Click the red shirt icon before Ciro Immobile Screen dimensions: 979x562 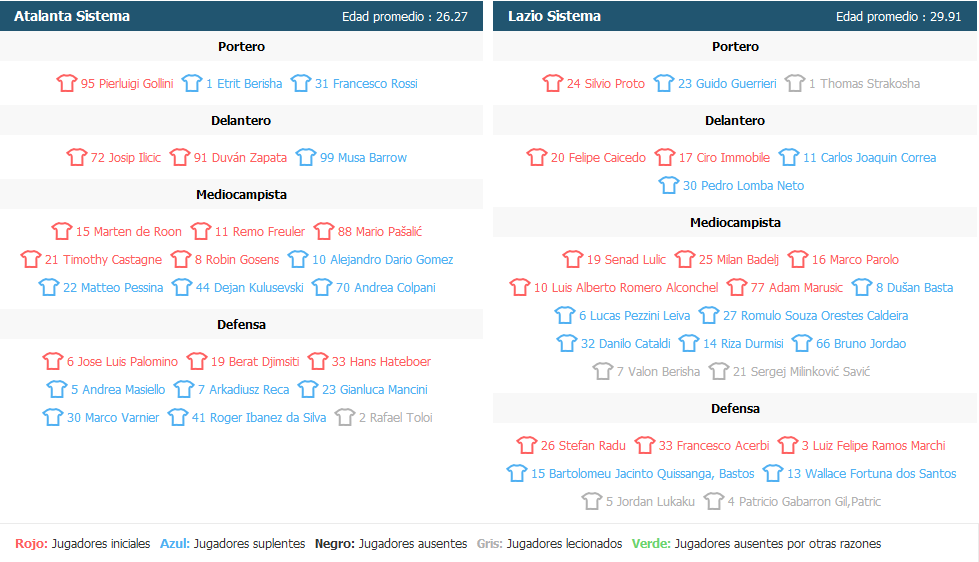click(x=665, y=158)
